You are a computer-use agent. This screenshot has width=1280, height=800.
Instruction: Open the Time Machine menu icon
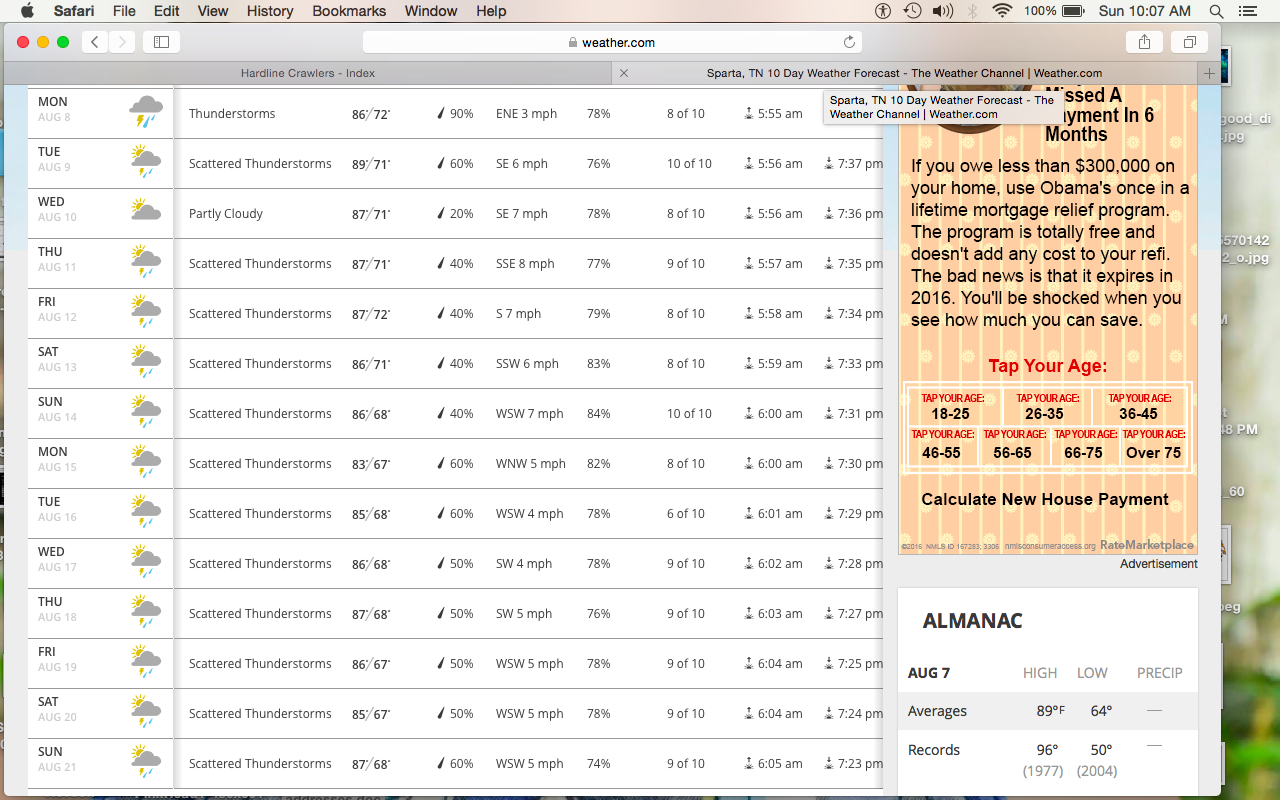912,11
